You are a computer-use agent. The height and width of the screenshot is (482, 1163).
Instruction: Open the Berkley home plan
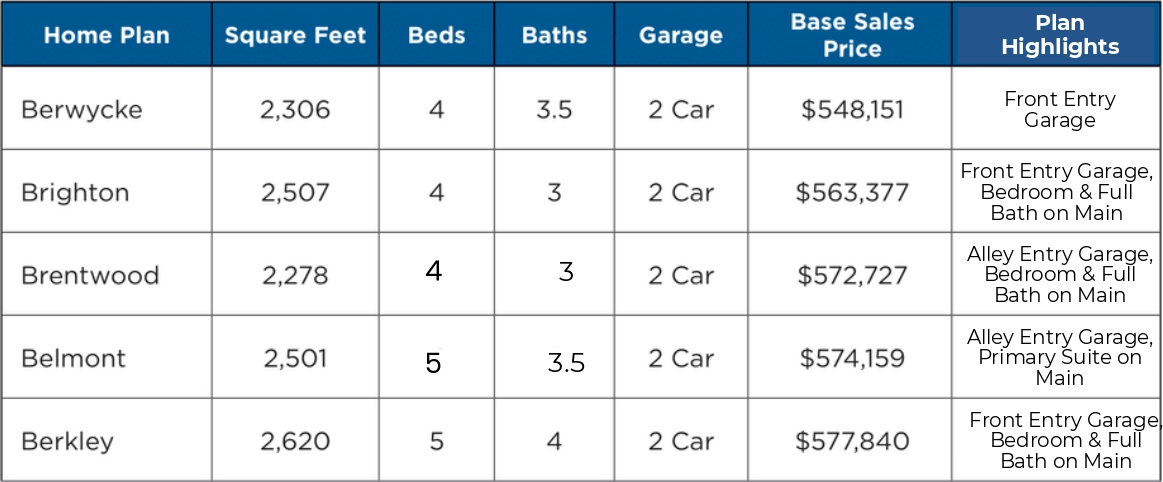pos(68,441)
